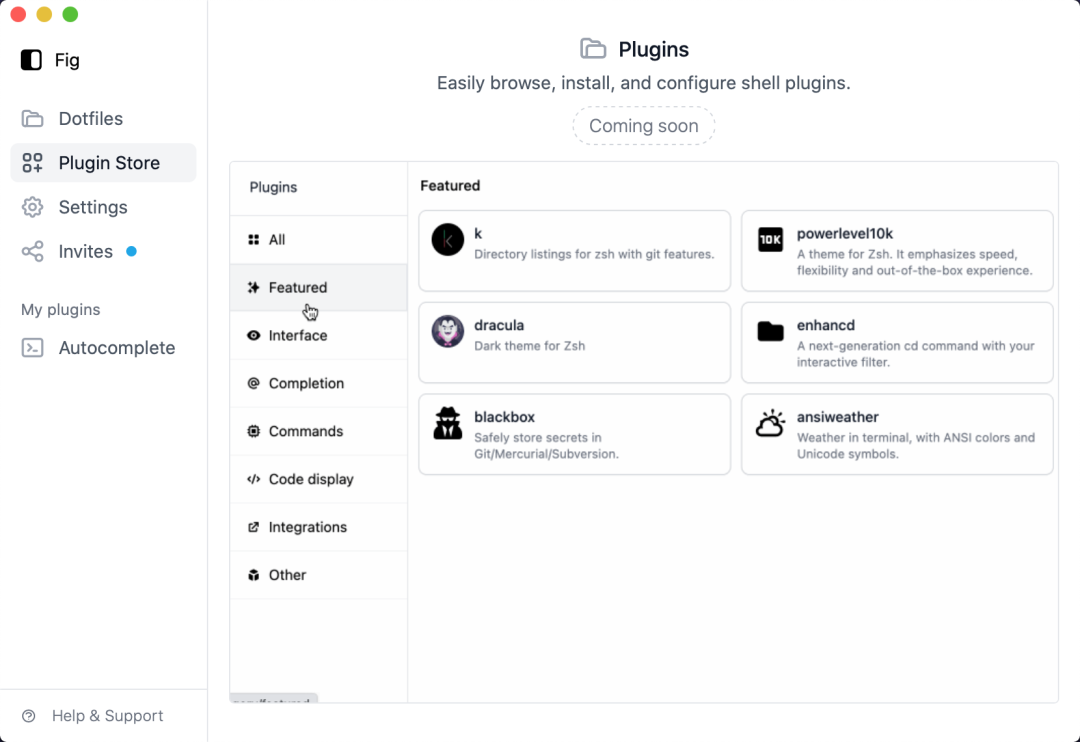
Task: Open Help & Support link
Action: (x=107, y=716)
